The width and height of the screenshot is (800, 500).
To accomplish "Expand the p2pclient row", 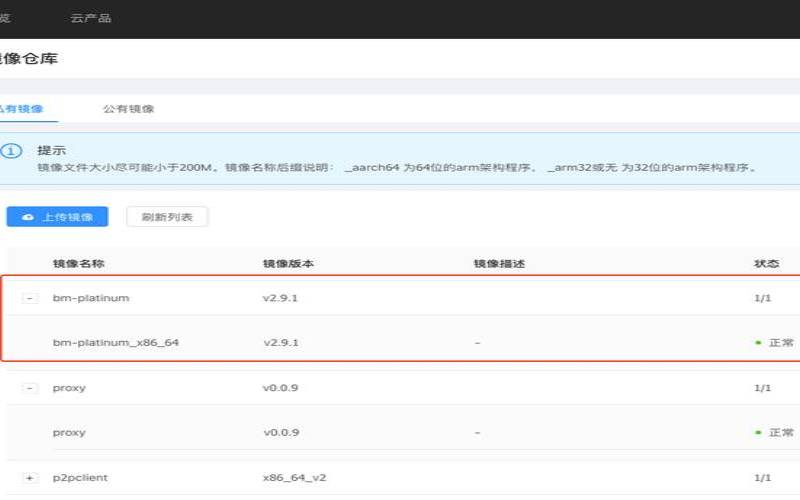I will point(30,478).
